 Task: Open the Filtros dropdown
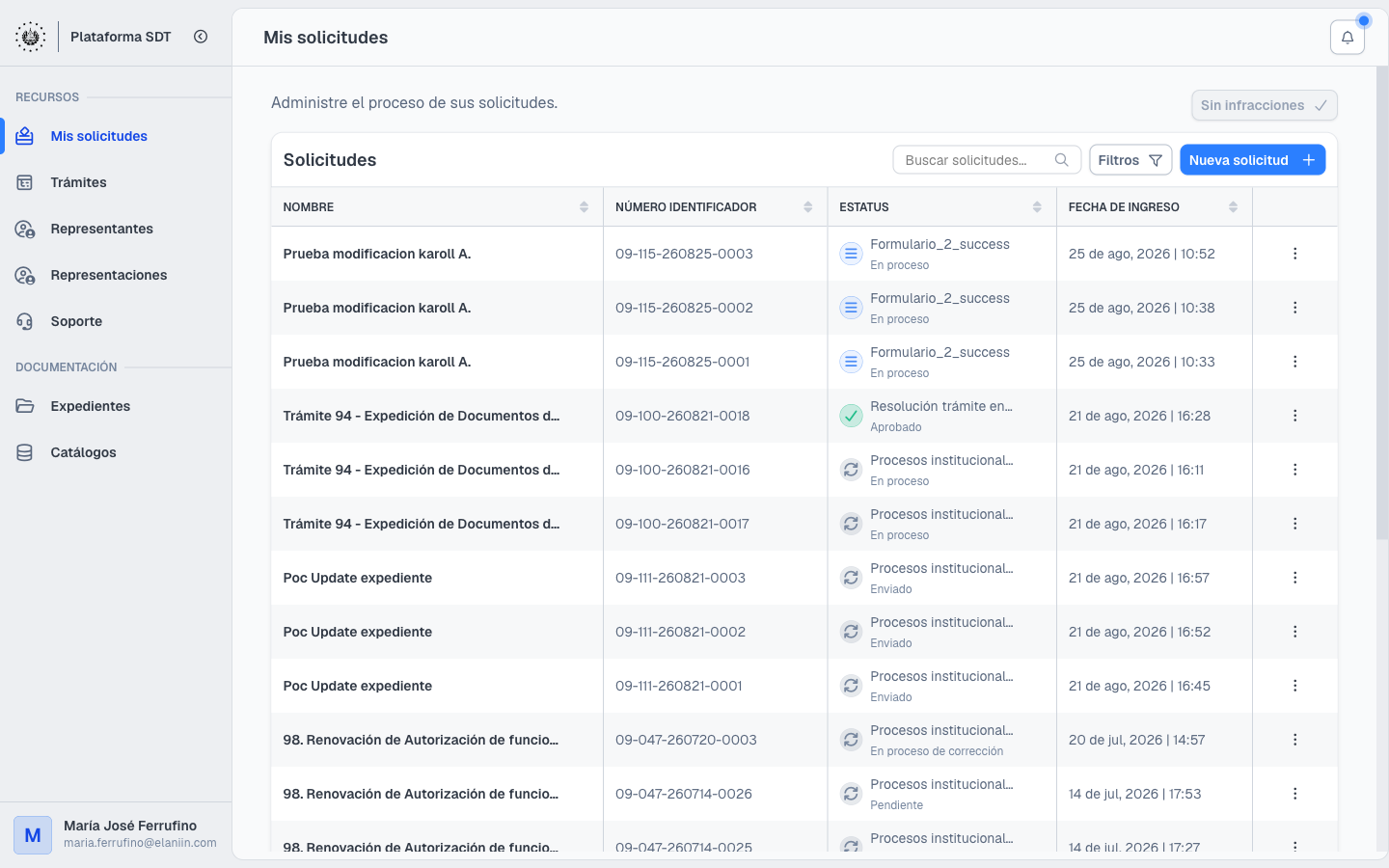[x=1130, y=160]
